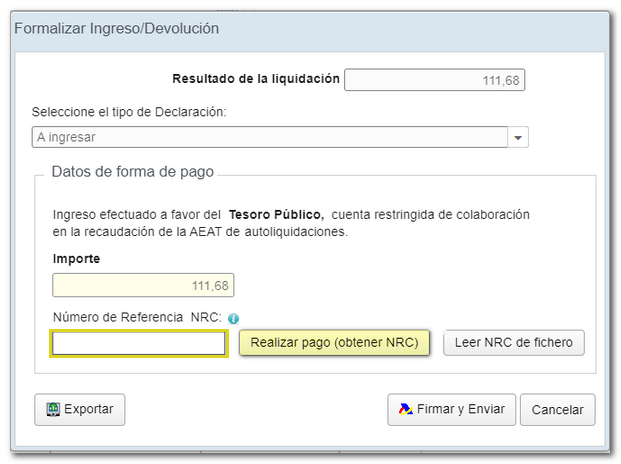
Task: Click 'Seleccione el tipo de Declaración' label
Action: [129, 111]
